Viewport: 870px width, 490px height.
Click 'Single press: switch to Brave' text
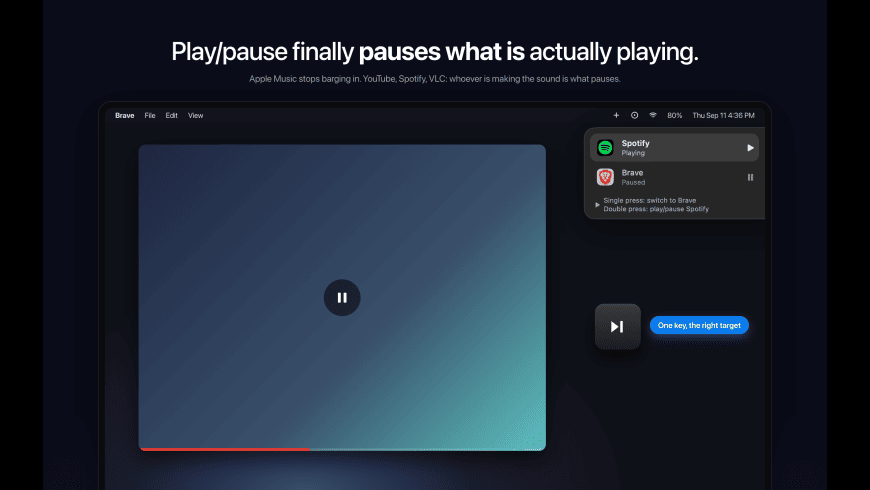pos(650,200)
